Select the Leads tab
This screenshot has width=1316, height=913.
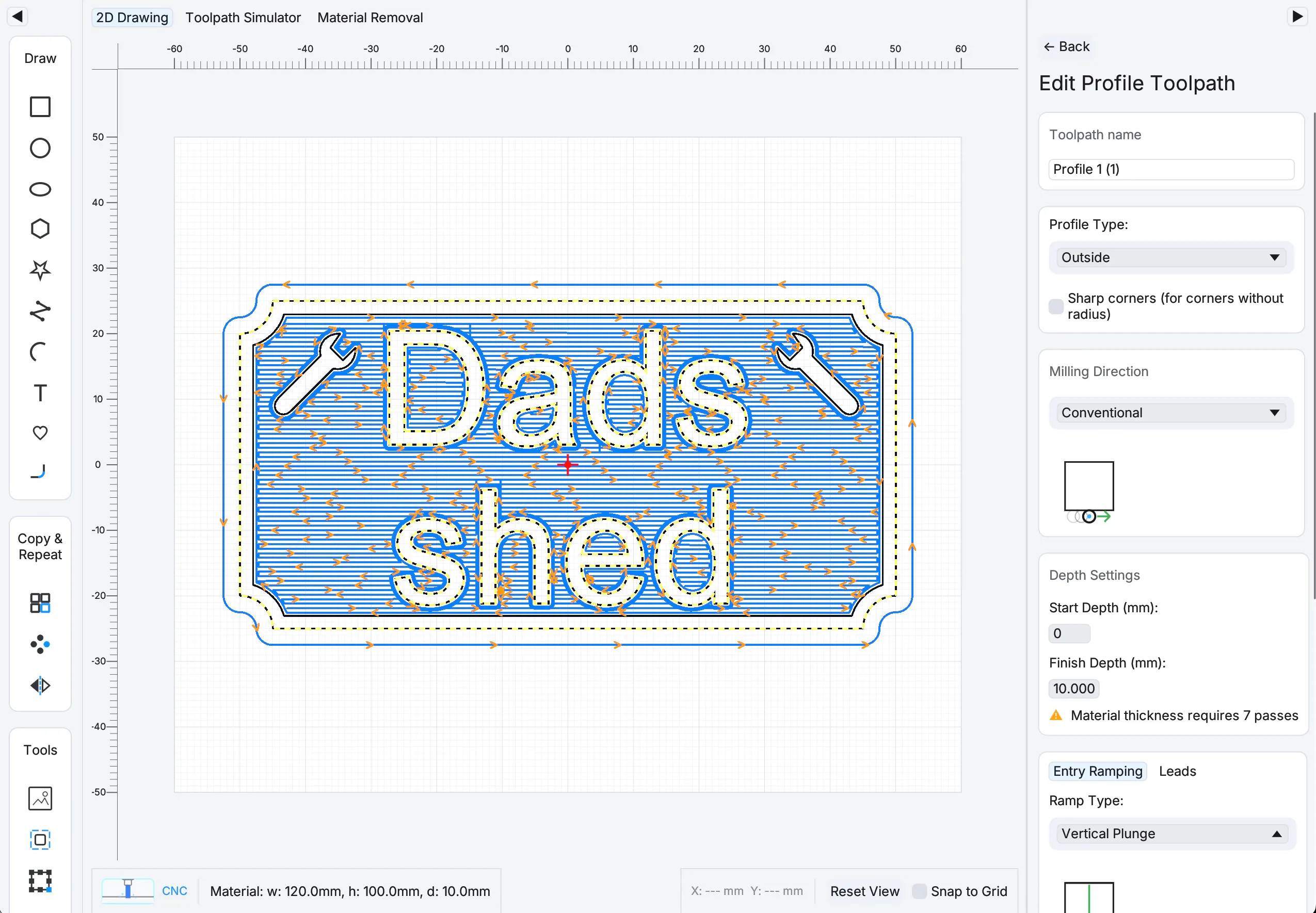(x=1178, y=771)
